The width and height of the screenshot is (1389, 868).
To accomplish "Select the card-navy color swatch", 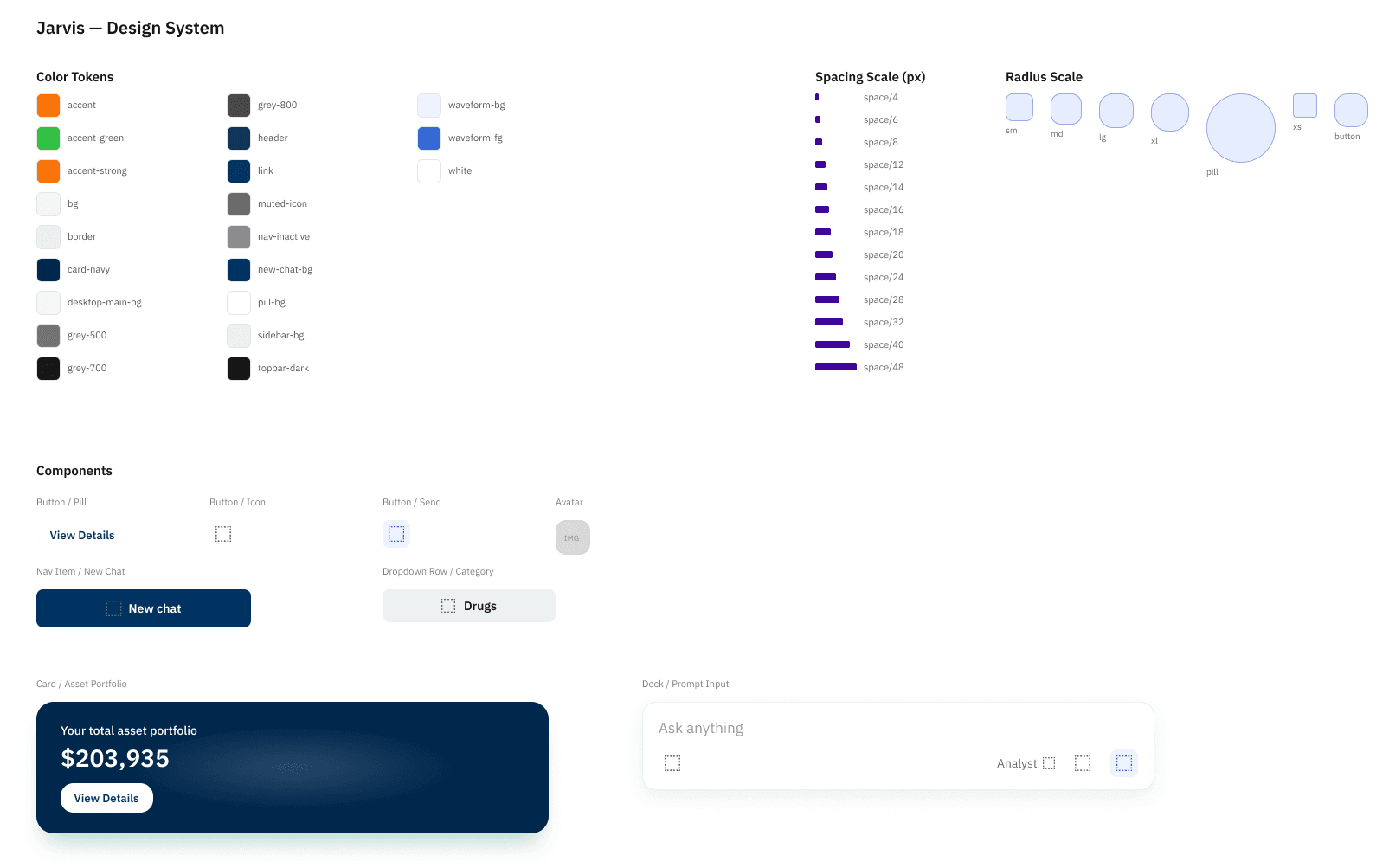I will (x=48, y=270).
